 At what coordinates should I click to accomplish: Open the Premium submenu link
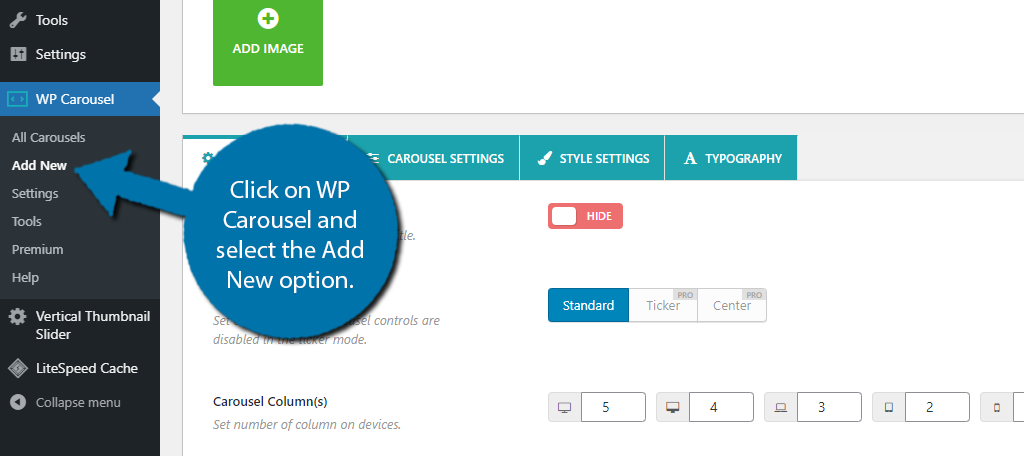click(37, 250)
